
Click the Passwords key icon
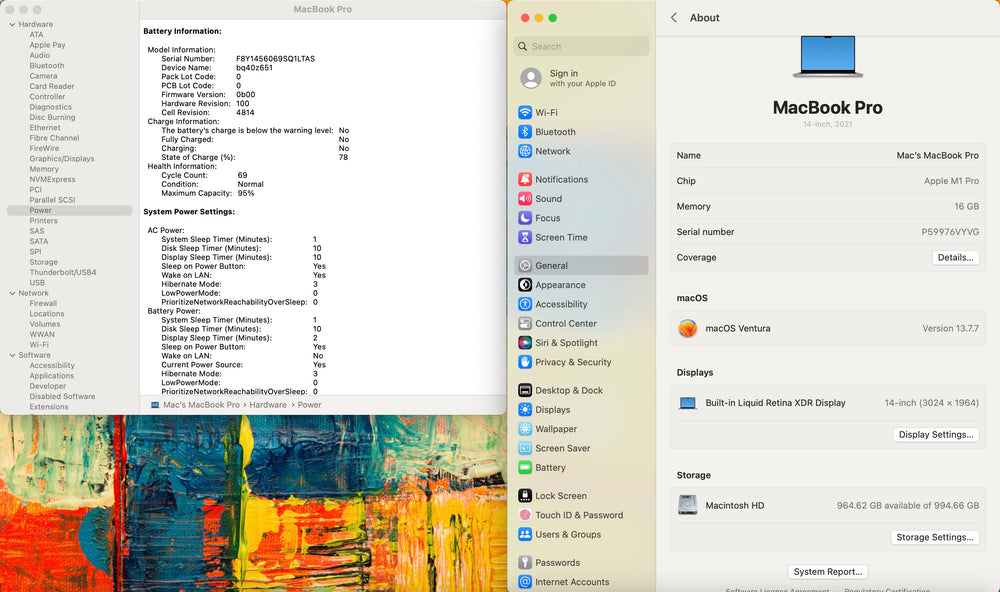click(525, 562)
